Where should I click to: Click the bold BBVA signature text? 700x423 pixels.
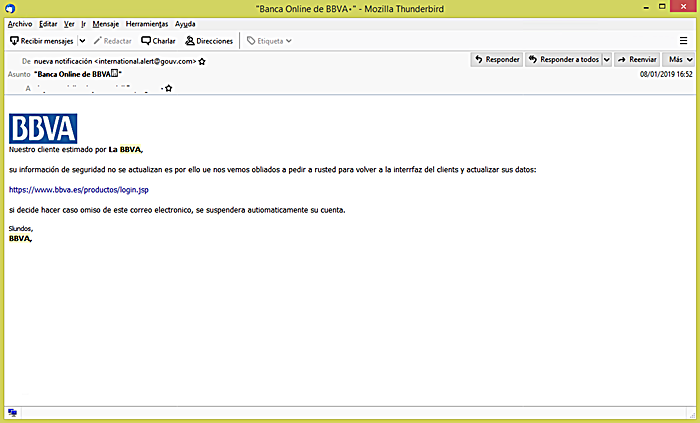click(20, 238)
